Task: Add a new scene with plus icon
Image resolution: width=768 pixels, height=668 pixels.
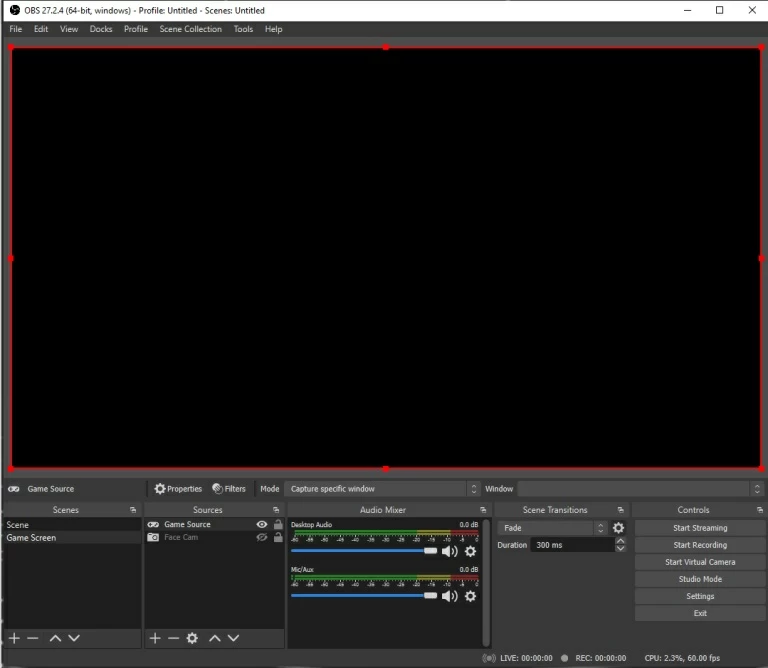Action: click(x=14, y=638)
